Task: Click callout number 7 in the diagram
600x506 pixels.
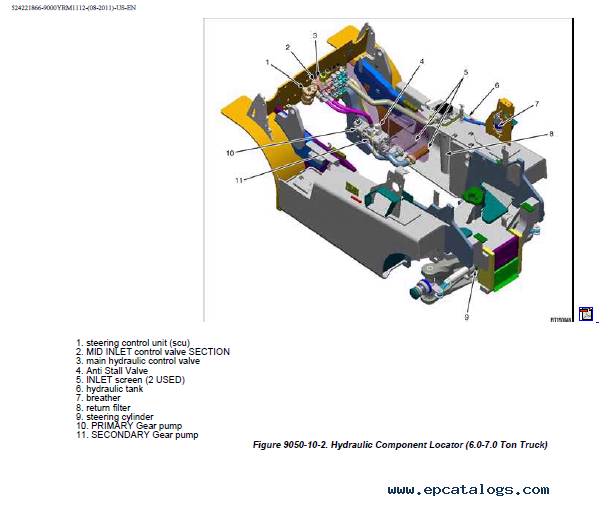Action: pos(536,104)
